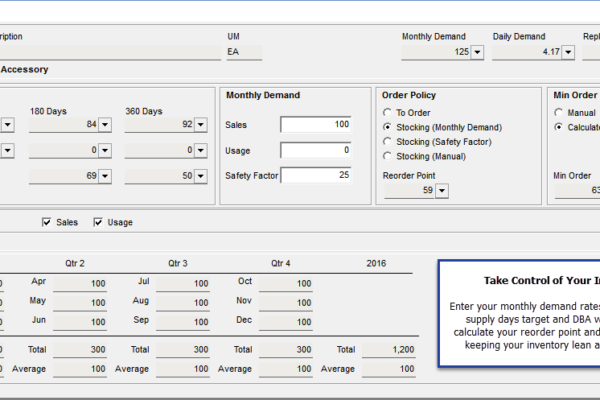The image size is (600, 400).
Task: Toggle the Sales checkbox
Action: [x=46, y=222]
